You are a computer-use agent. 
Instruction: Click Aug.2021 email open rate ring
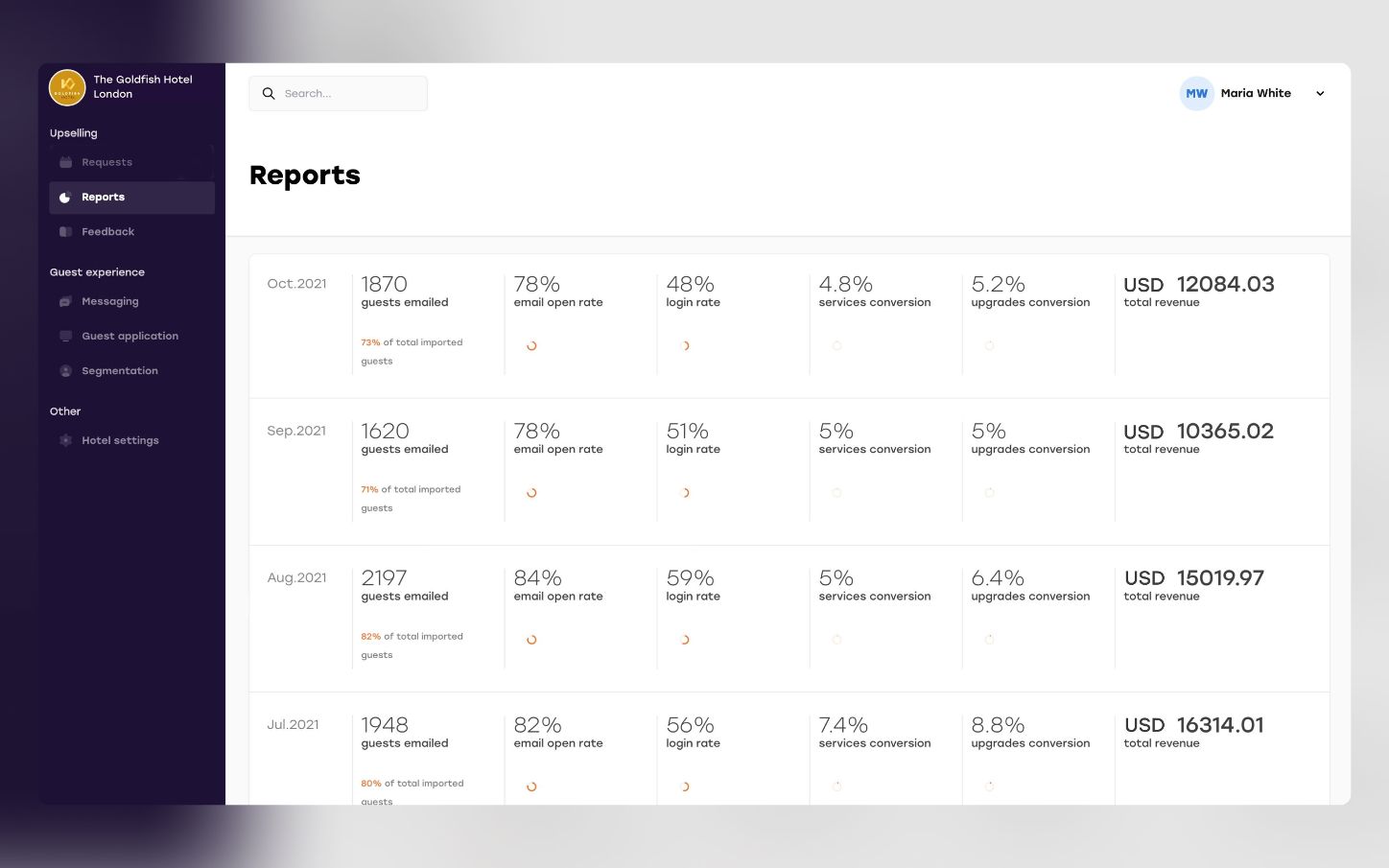click(531, 640)
